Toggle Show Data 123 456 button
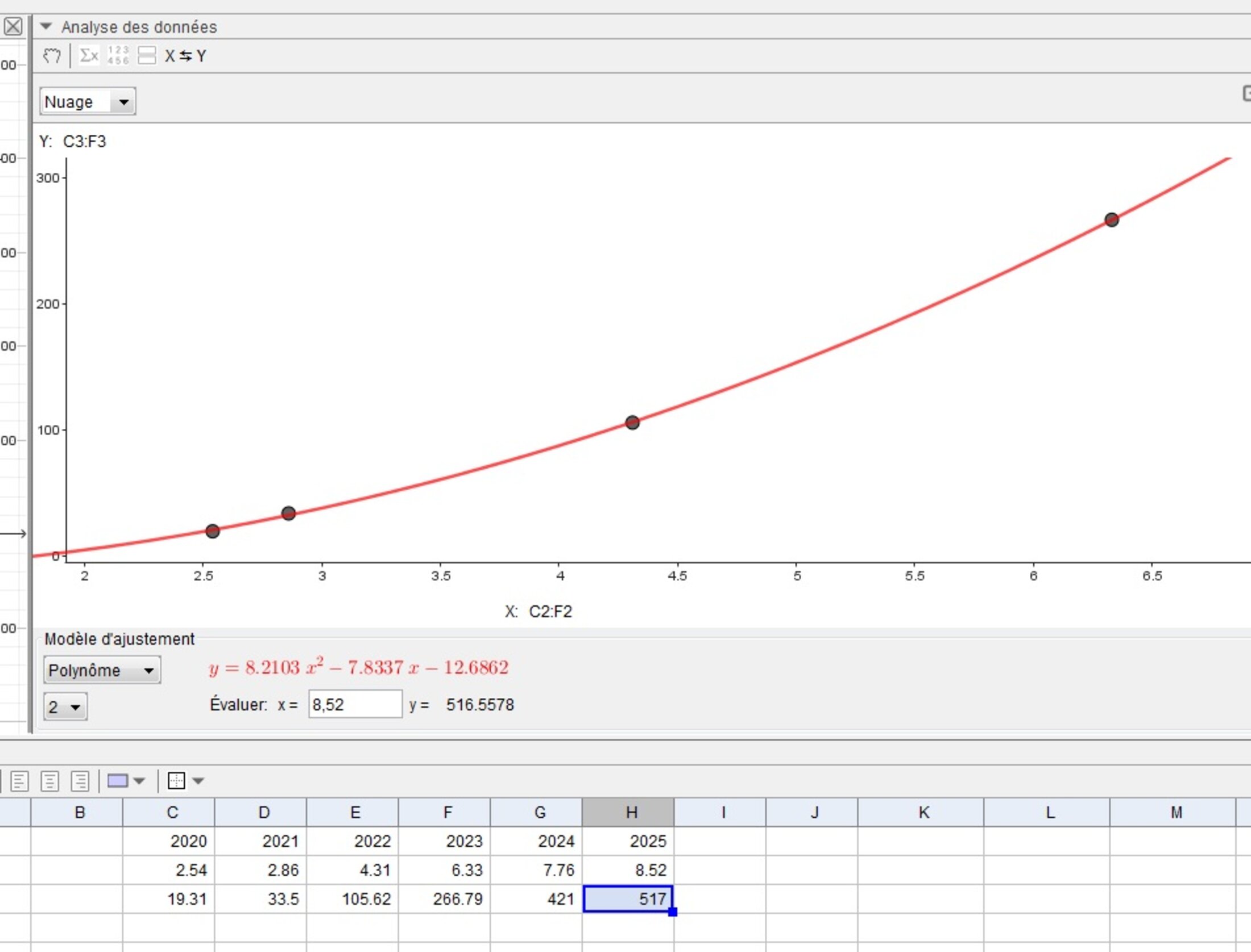The height and width of the screenshot is (952, 1251). click(x=118, y=56)
